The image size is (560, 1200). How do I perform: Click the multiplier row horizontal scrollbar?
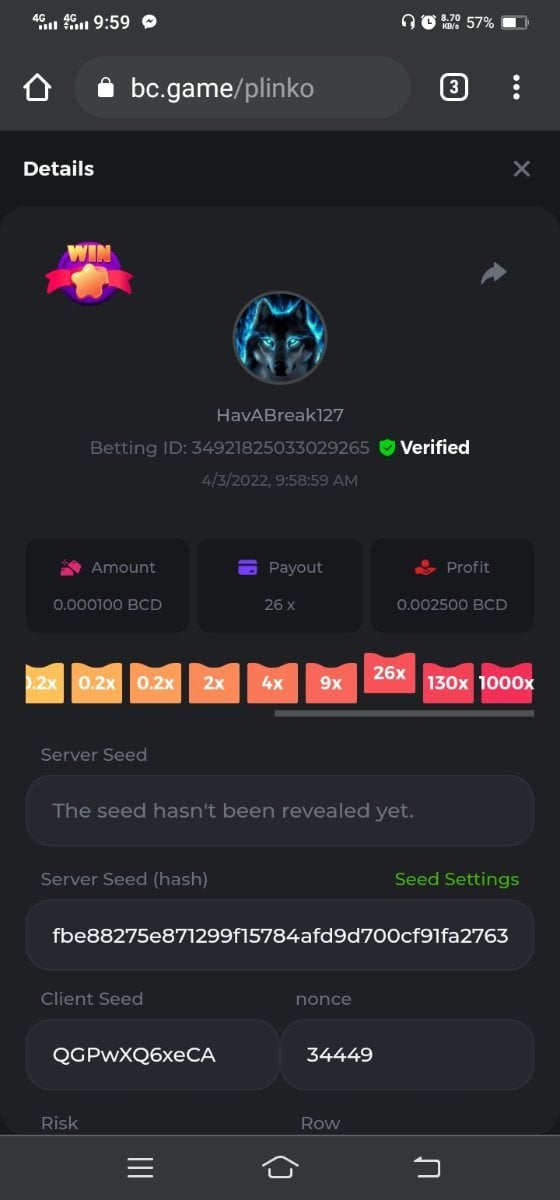pos(404,714)
